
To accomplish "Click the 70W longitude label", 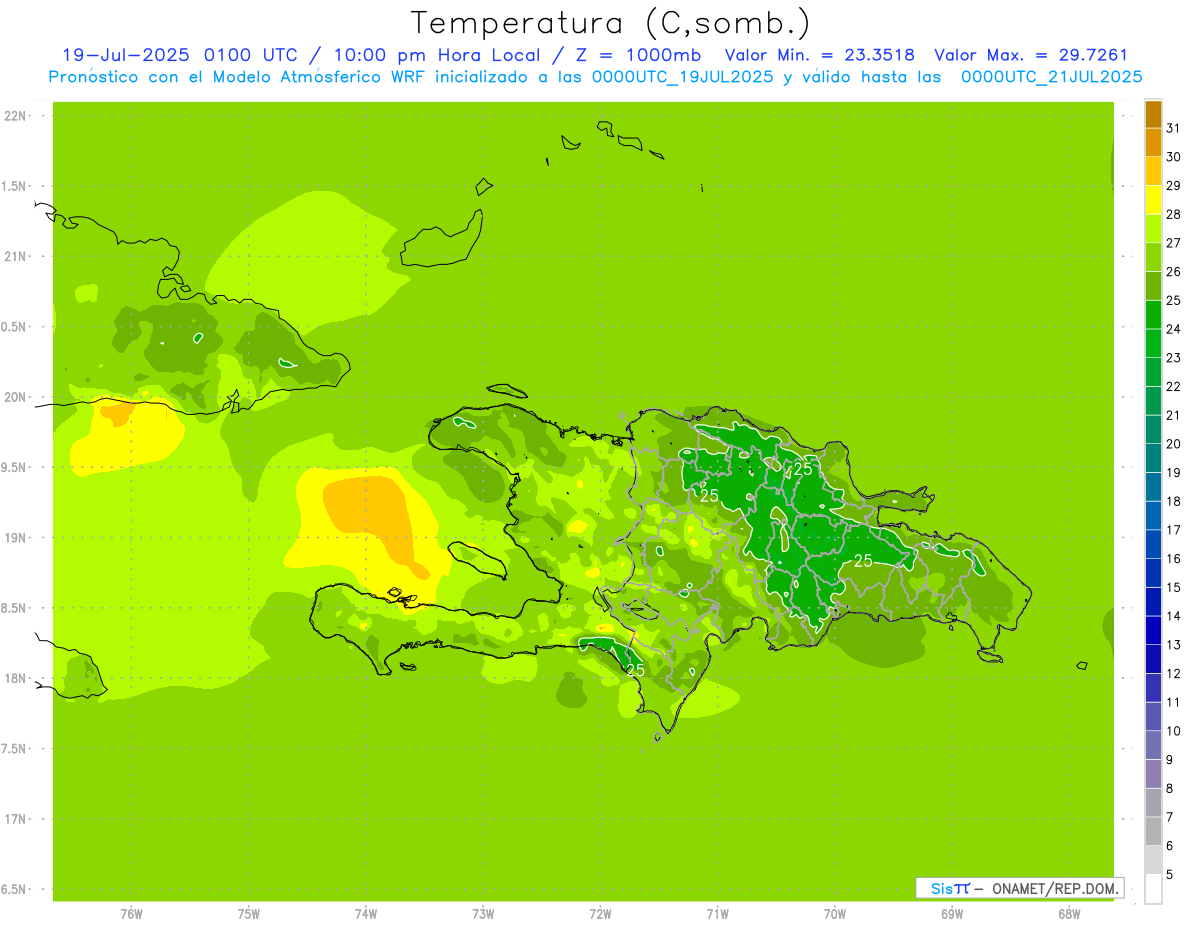I will point(835,914).
